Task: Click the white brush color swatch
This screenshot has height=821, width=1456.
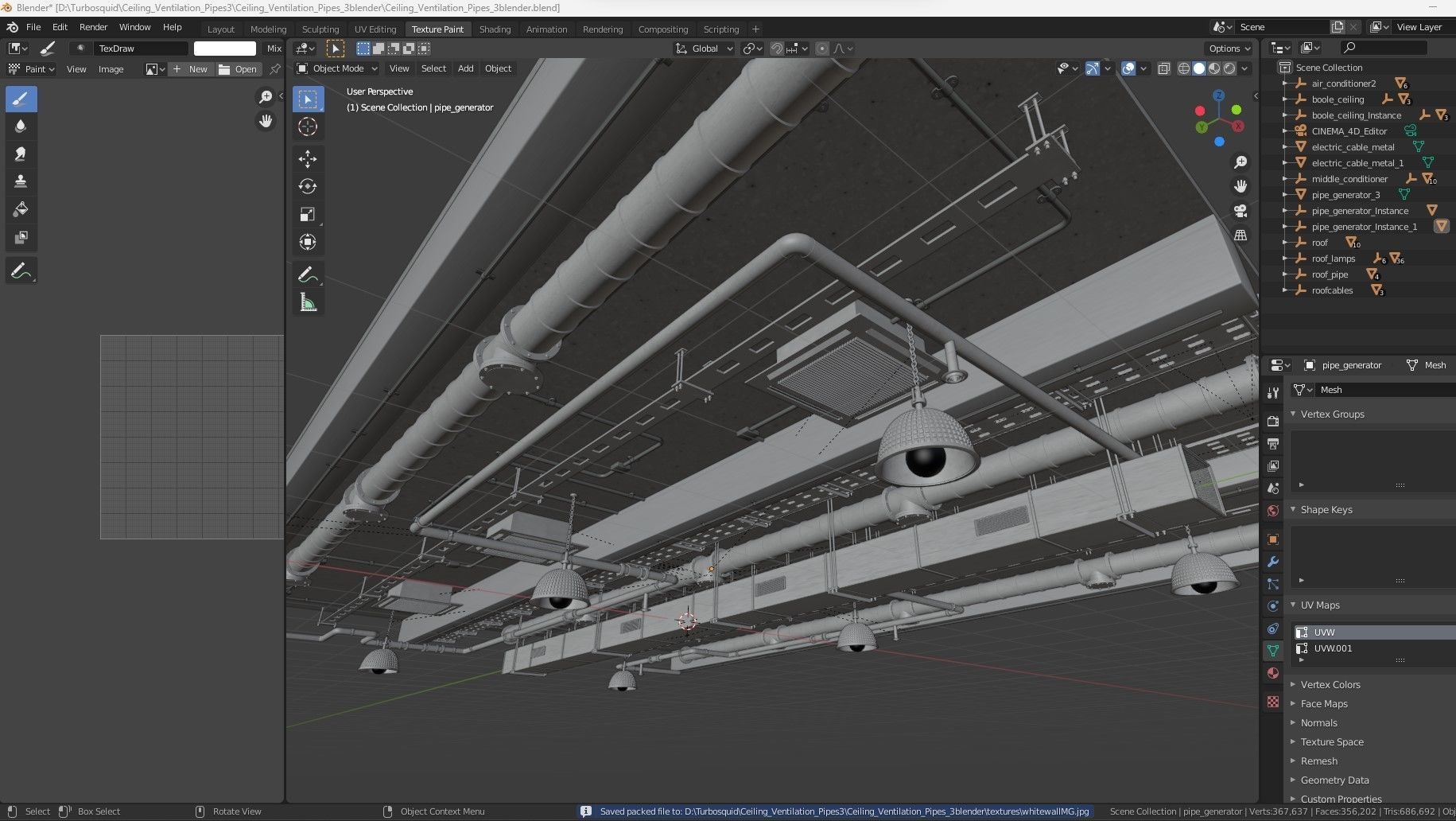Action: [225, 49]
